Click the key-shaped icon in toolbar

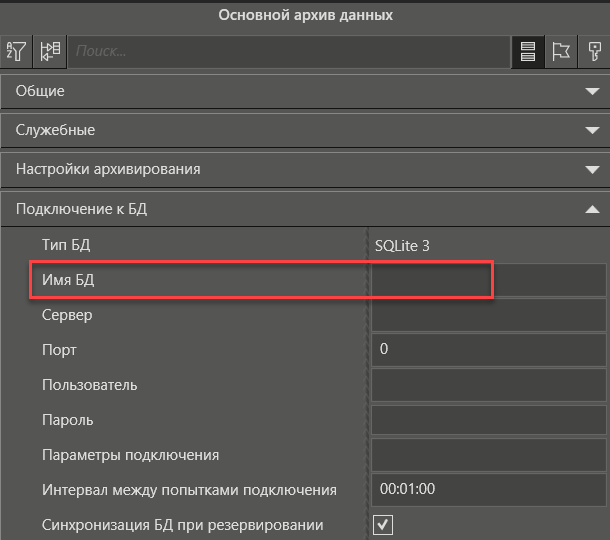tap(594, 51)
